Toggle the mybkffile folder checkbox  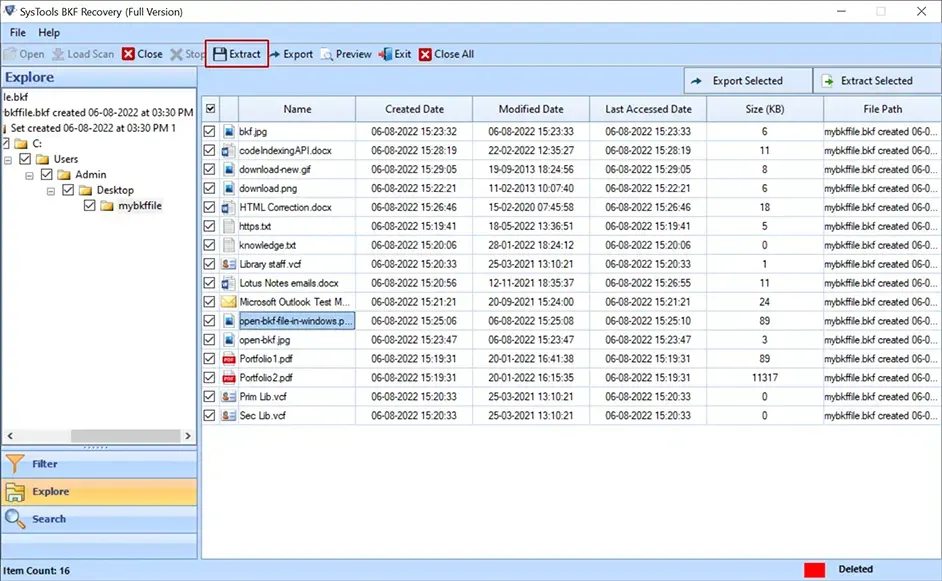(90, 205)
